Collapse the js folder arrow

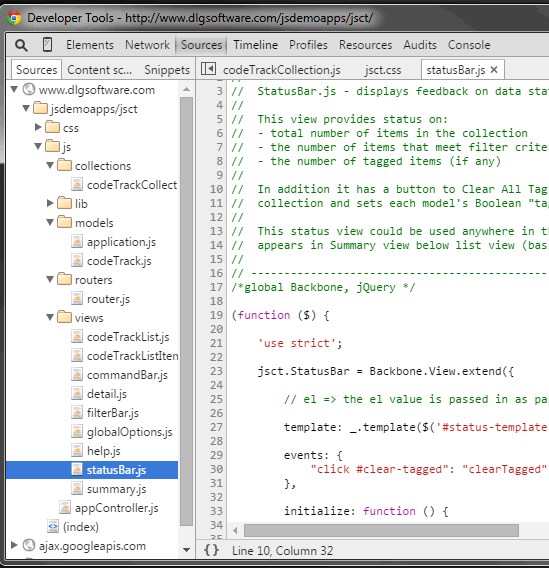[x=38, y=146]
